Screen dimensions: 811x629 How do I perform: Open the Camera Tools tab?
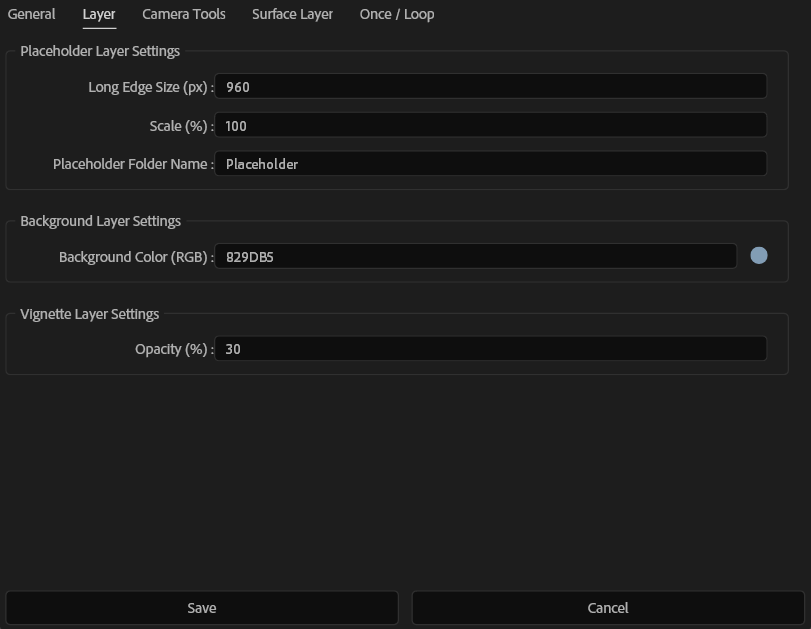point(183,14)
